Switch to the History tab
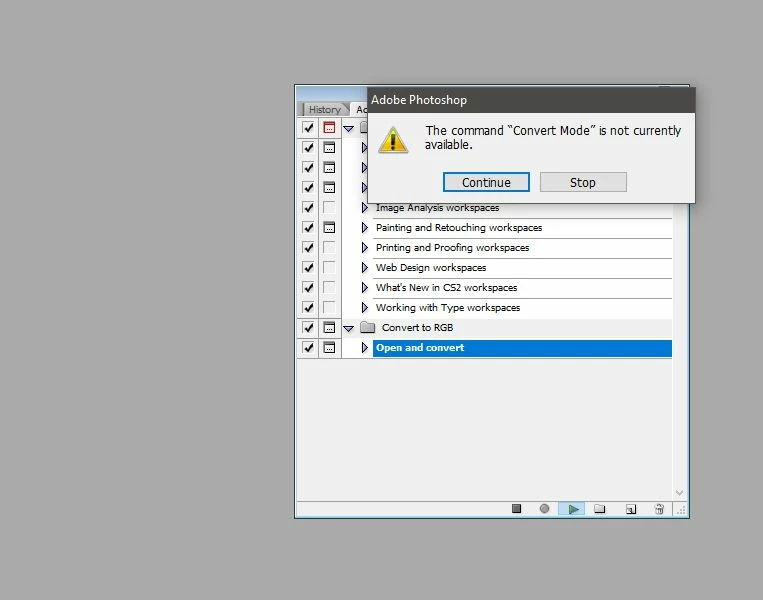This screenshot has height=600, width=763. (325, 109)
